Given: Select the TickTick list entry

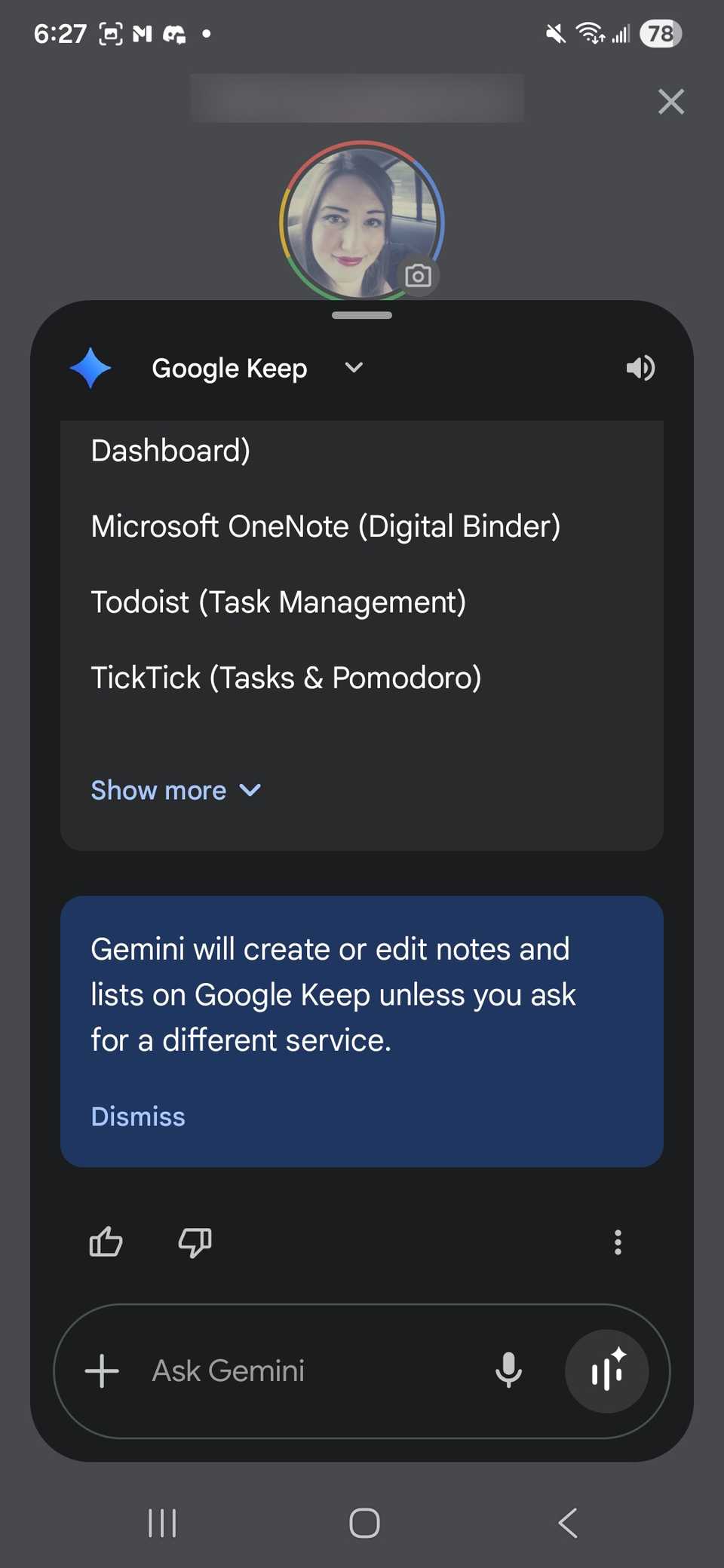Looking at the screenshot, I should pyautogui.click(x=287, y=677).
